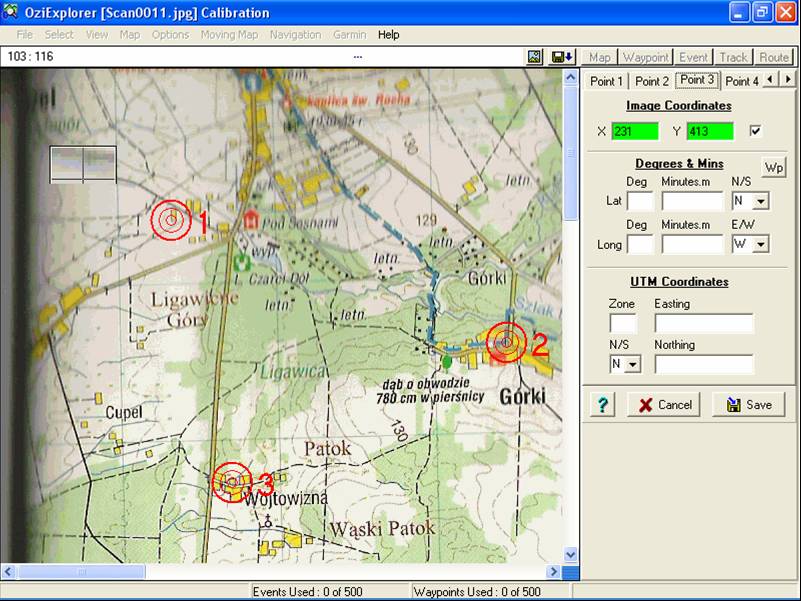Click 'Events Used : 0 of 500' status
This screenshot has width=801, height=601.
click(308, 592)
